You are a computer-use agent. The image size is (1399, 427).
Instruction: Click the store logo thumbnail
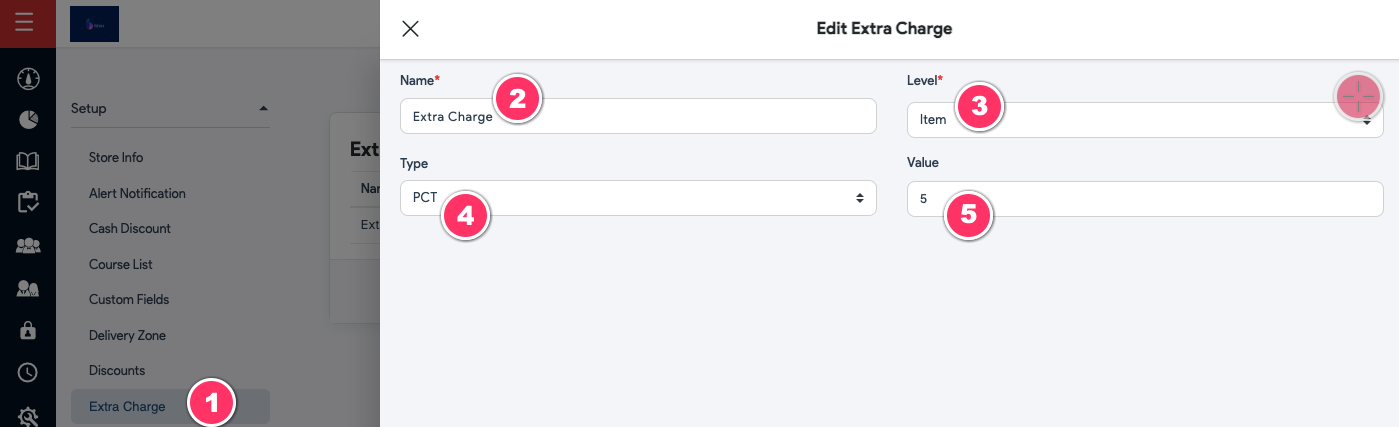[x=94, y=23]
